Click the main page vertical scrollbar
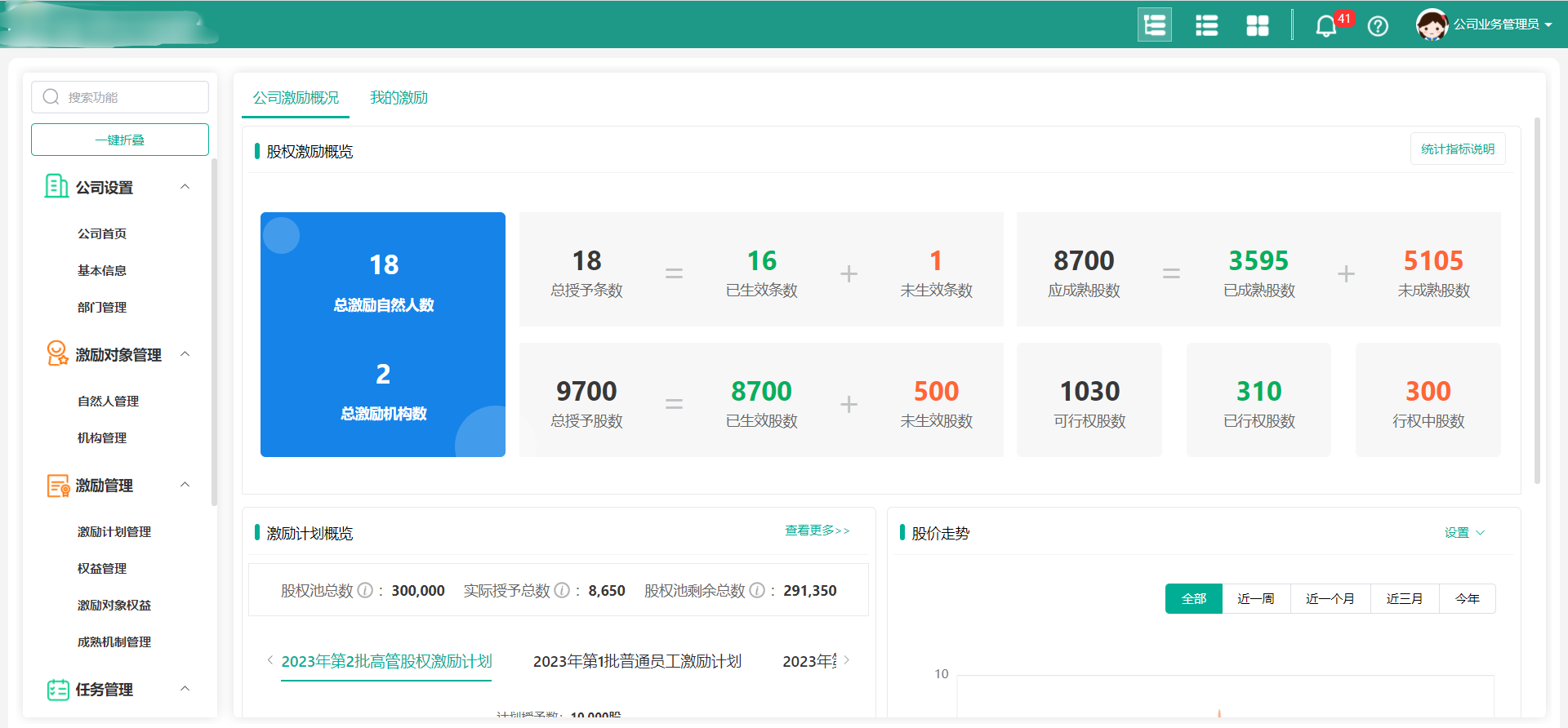1568x728 pixels. (1537, 302)
